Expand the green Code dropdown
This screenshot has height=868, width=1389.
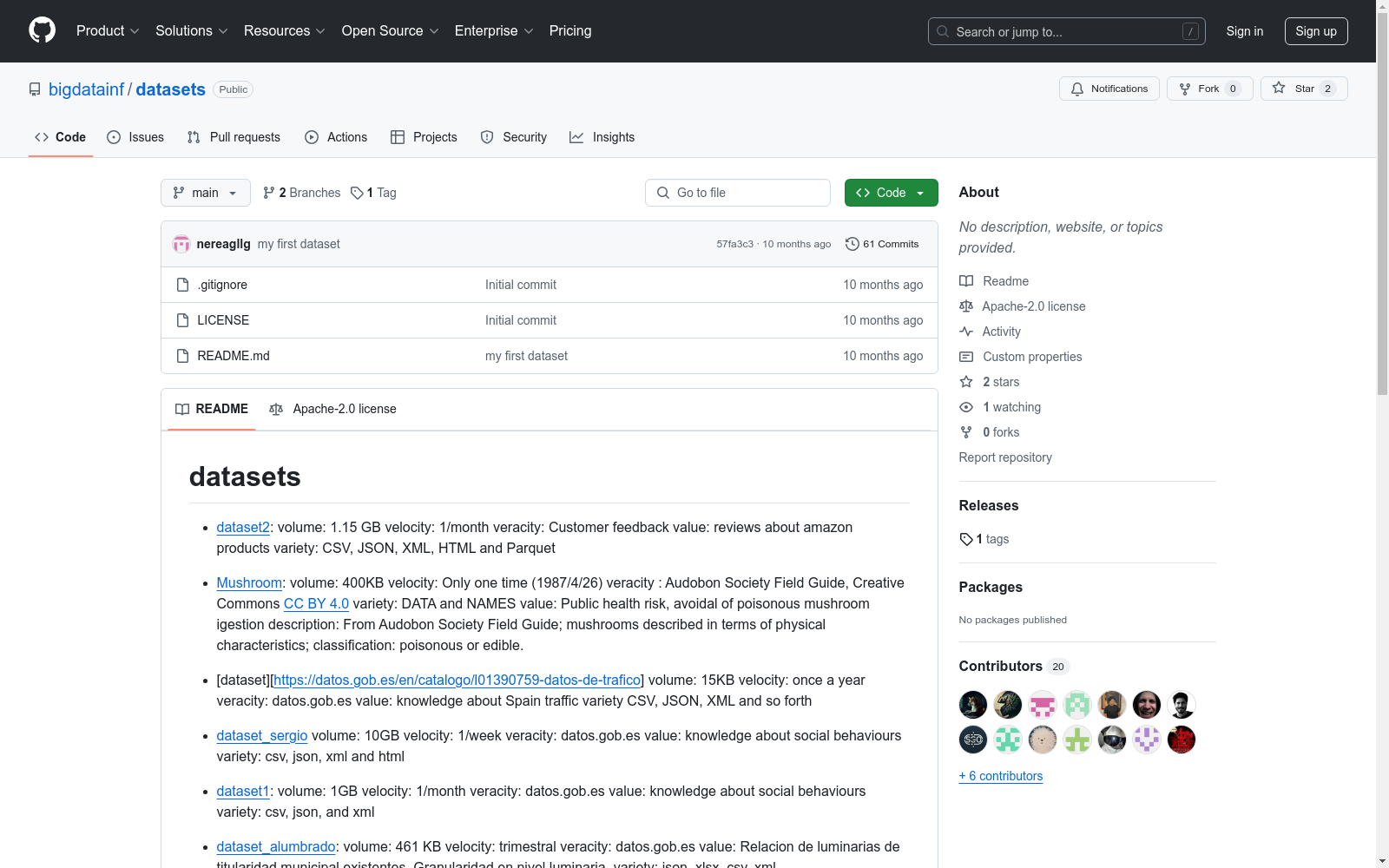tap(892, 193)
